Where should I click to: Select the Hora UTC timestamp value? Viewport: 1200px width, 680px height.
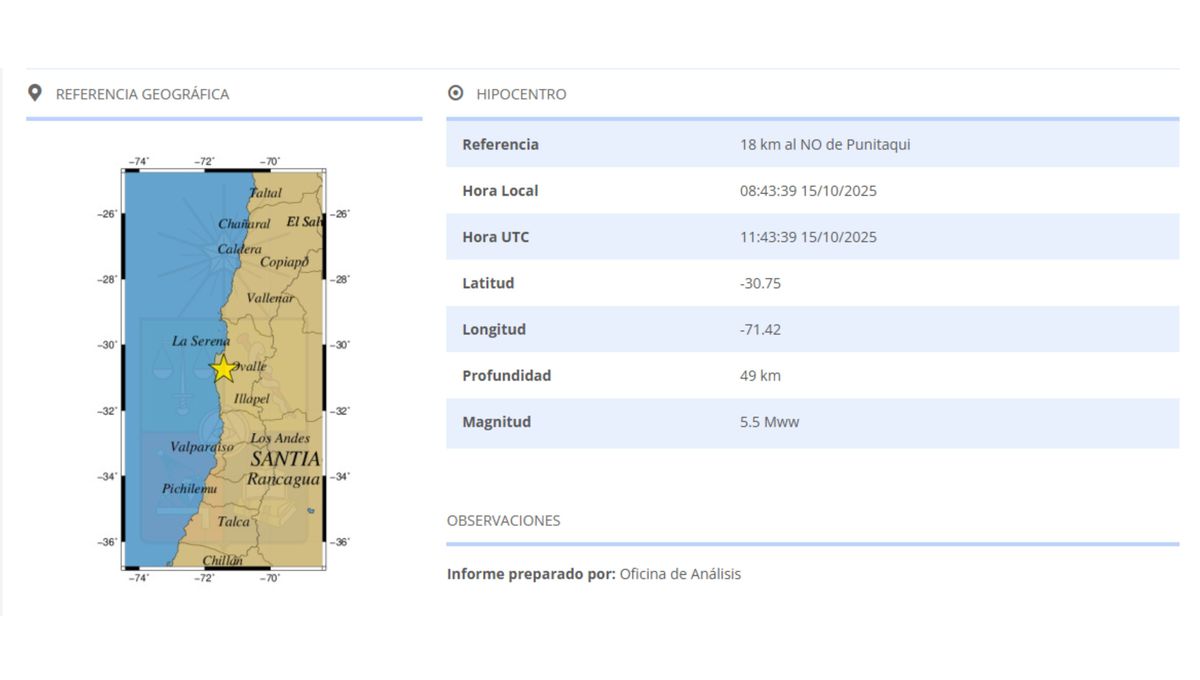tap(808, 237)
